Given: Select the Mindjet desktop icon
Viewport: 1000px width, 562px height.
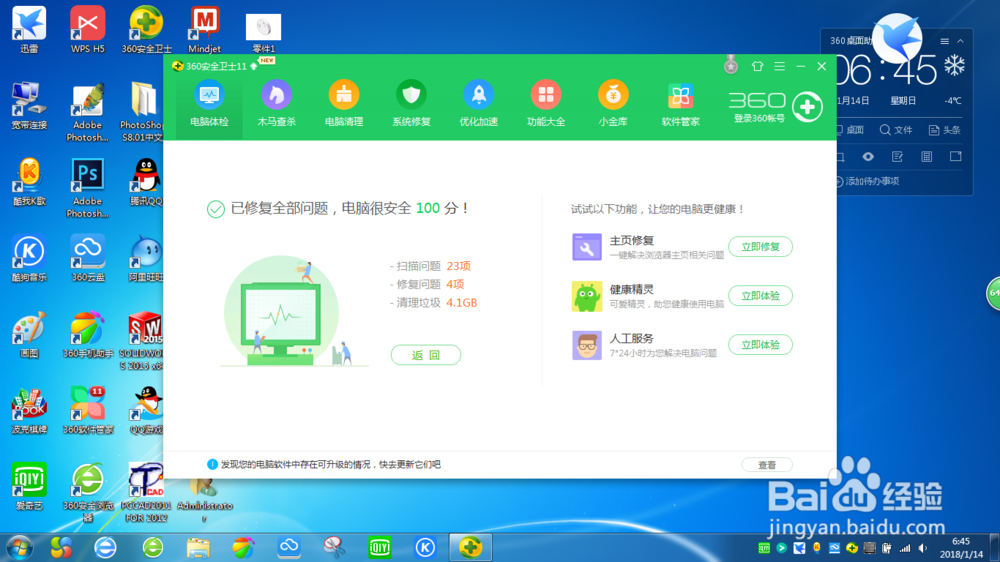Looking at the screenshot, I should tap(204, 30).
